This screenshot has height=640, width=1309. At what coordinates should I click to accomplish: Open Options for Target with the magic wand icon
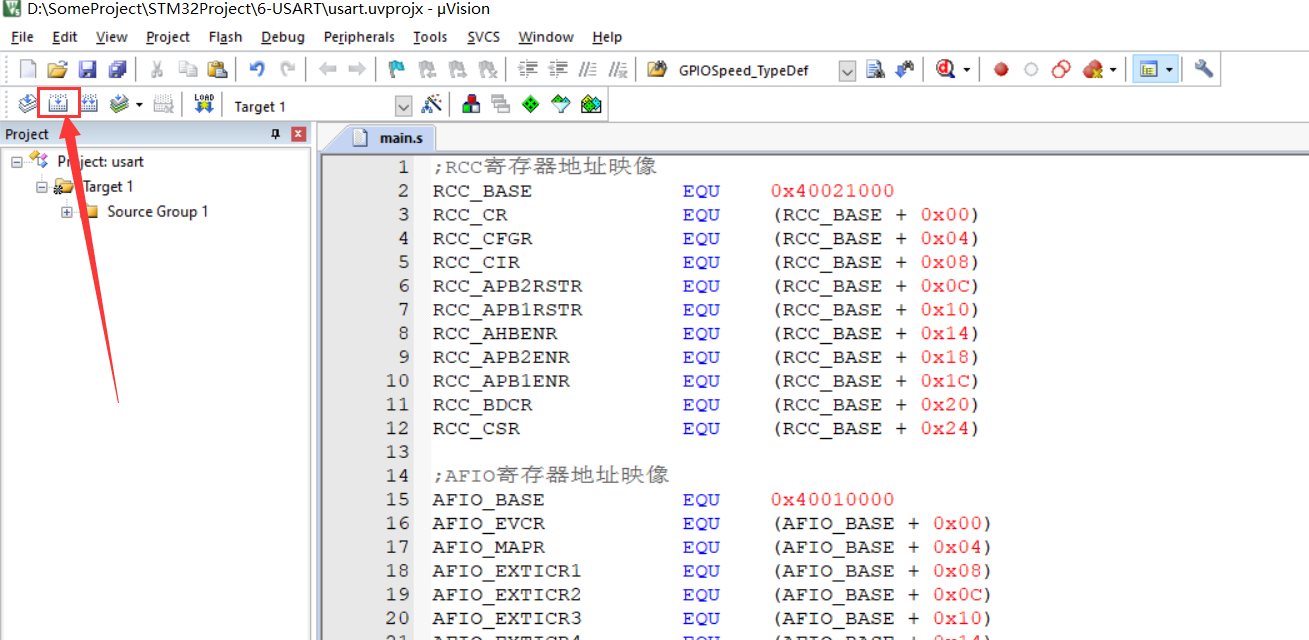tap(433, 104)
